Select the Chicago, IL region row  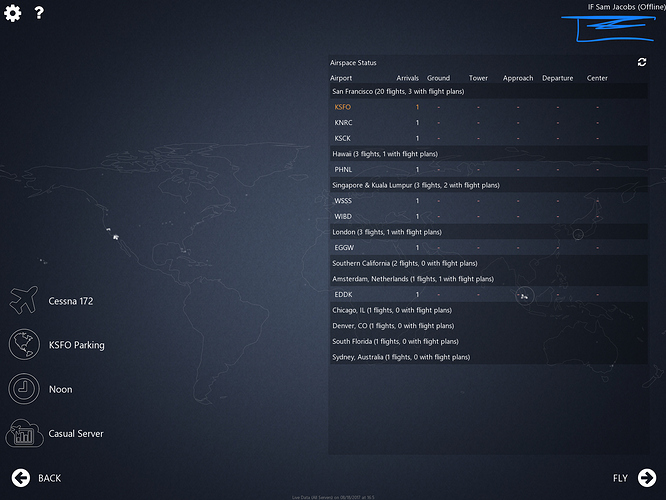pyautogui.click(x=489, y=310)
